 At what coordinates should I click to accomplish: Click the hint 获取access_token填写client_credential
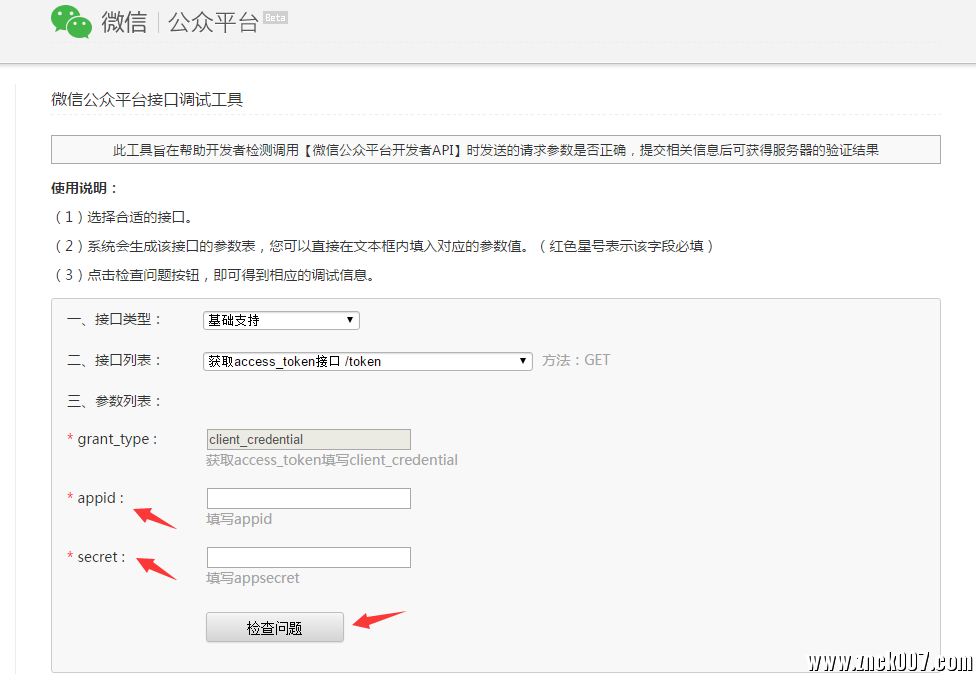click(332, 460)
